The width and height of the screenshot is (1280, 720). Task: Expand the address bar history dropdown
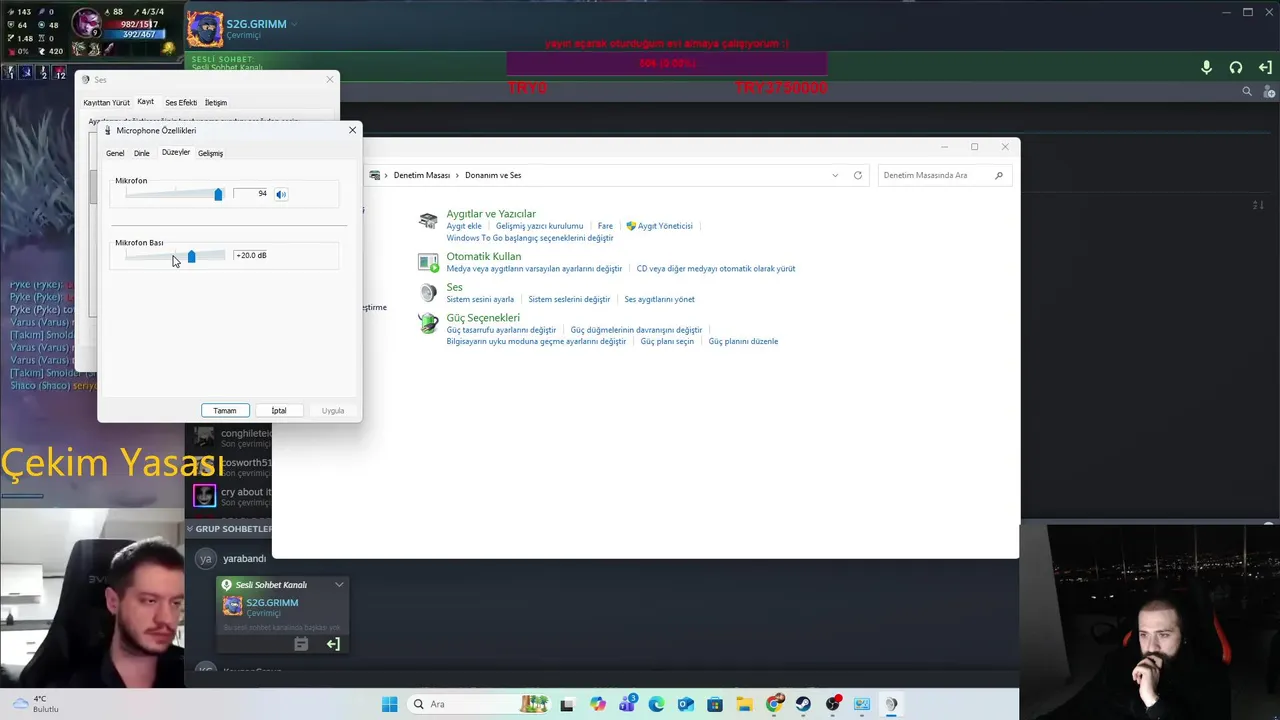(835, 175)
